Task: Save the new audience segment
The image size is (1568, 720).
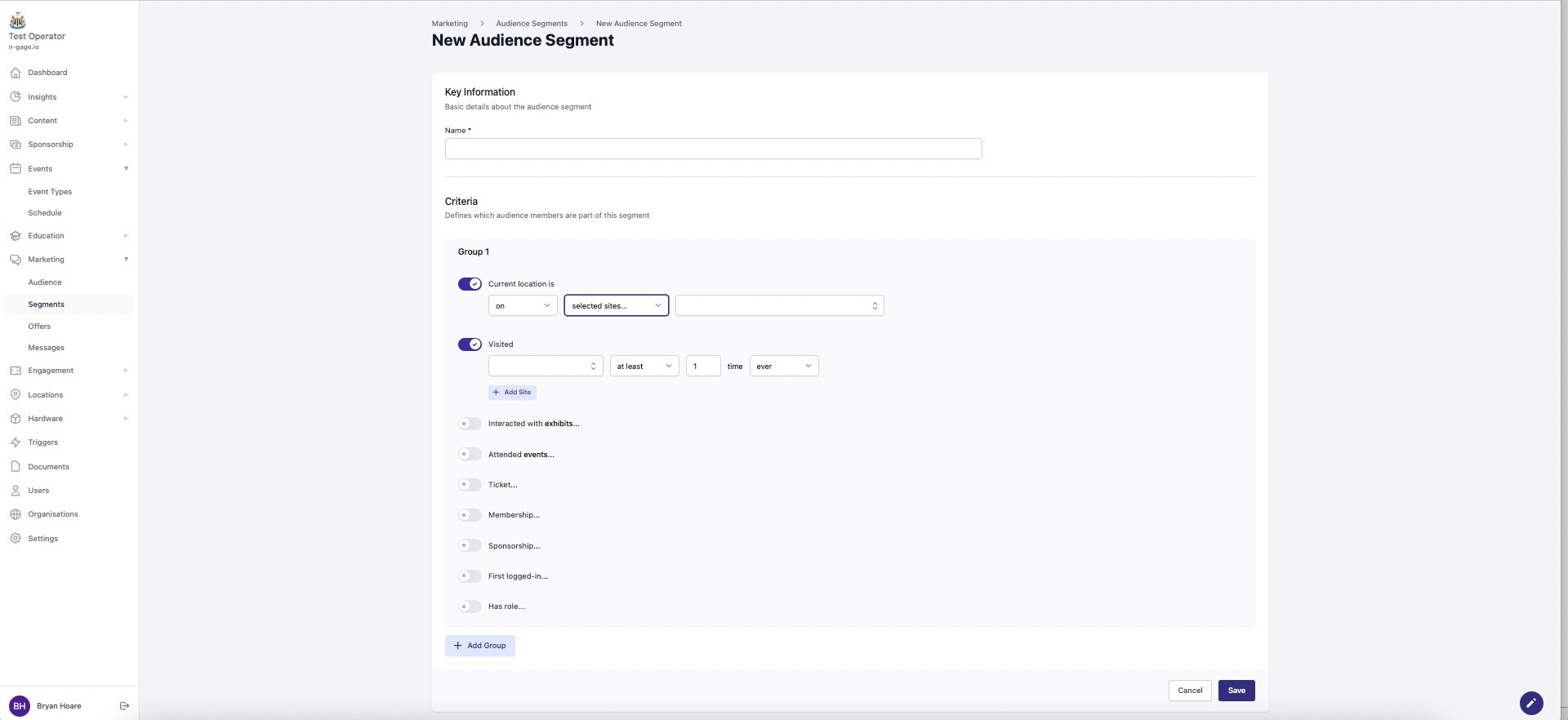Action: pos(1236,691)
